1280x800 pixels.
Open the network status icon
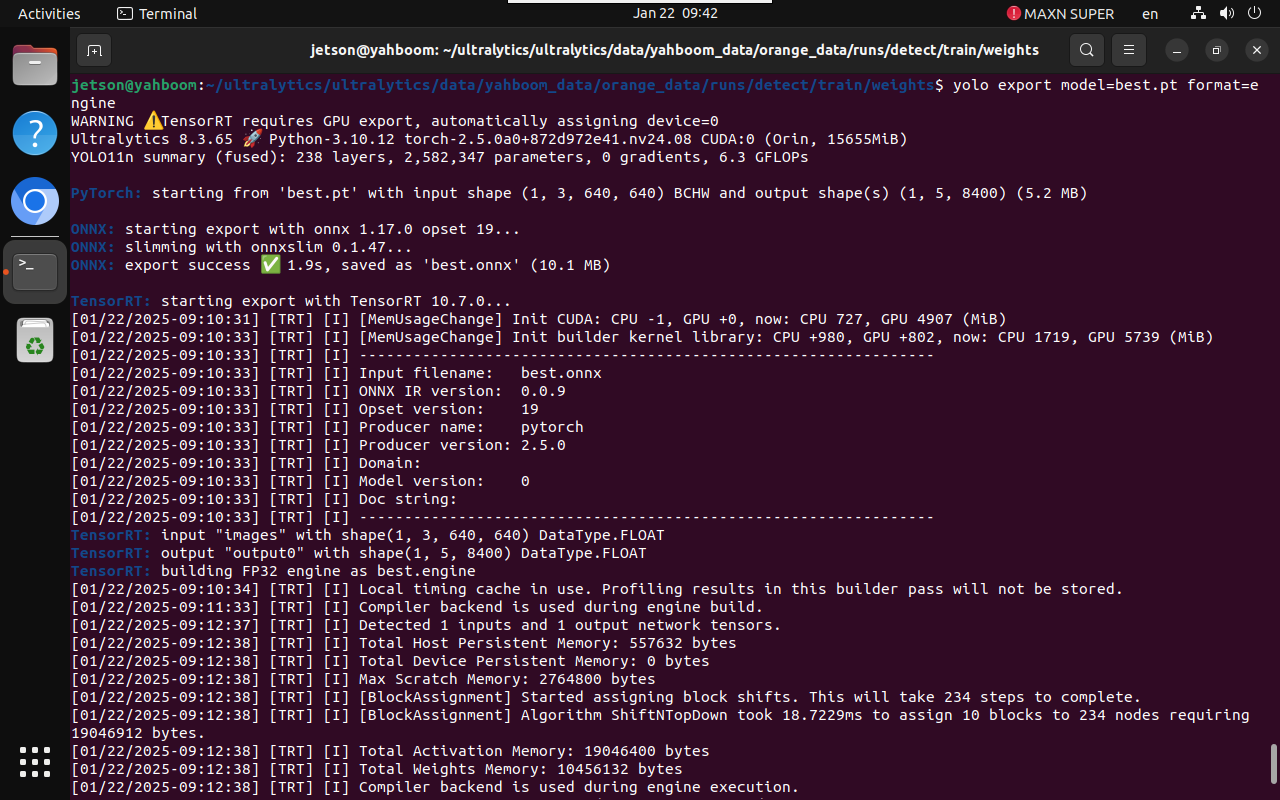point(1198,14)
